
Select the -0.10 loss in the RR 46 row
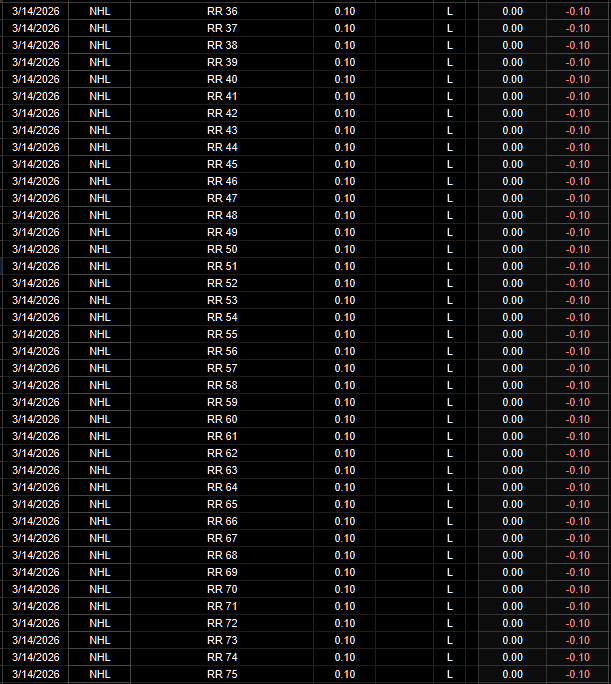point(577,181)
